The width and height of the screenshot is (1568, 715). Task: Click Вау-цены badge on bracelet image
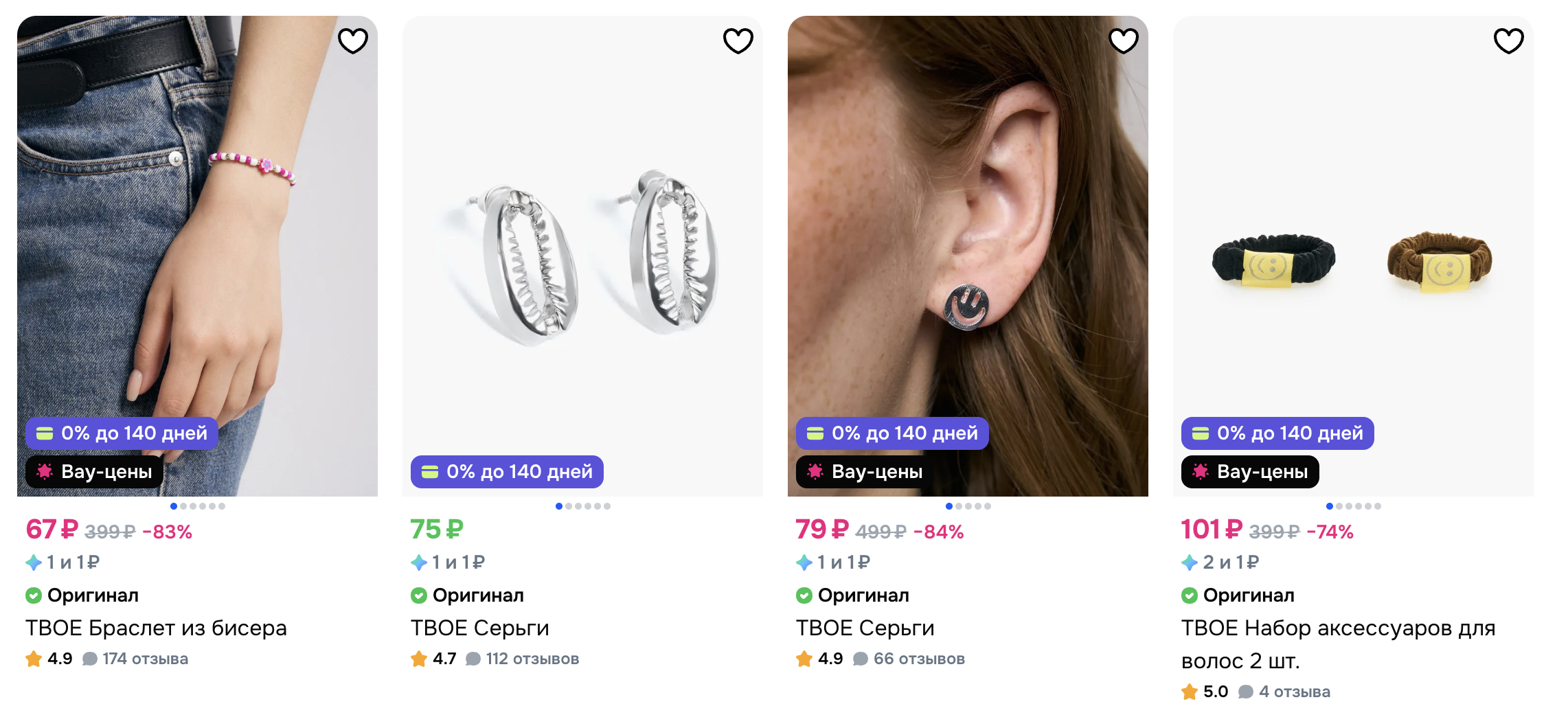pos(95,472)
